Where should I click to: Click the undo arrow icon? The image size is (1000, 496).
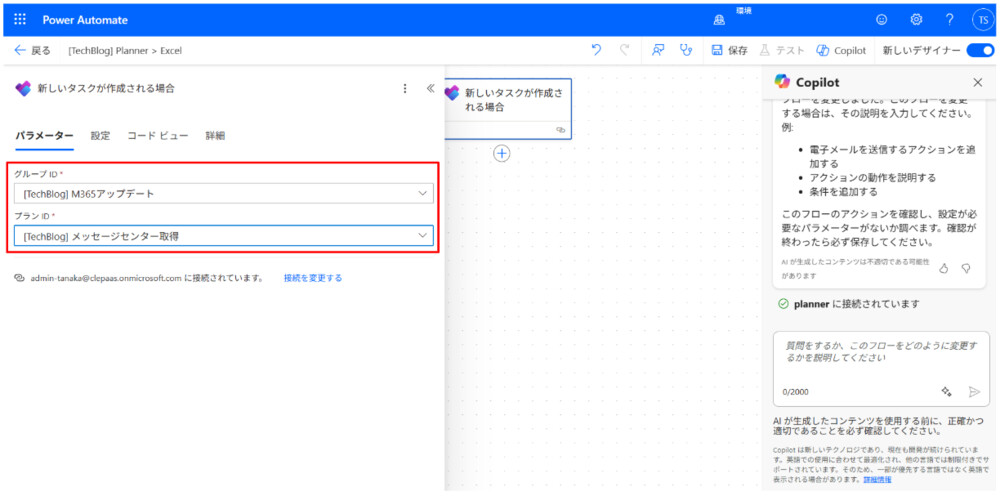pos(596,50)
